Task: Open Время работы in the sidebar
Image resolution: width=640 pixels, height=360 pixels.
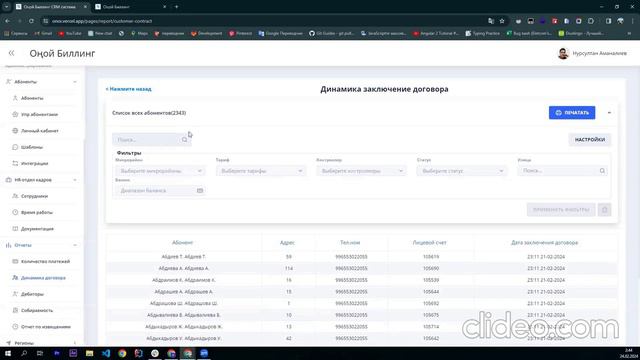Action: tap(37, 213)
